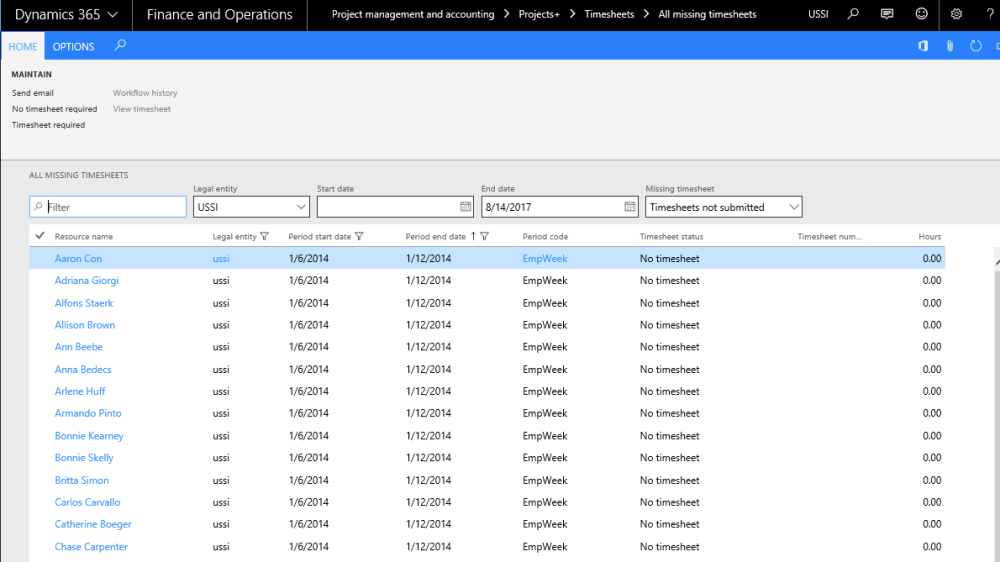Open the Start date calendar picker
The width and height of the screenshot is (1000, 562).
point(465,207)
